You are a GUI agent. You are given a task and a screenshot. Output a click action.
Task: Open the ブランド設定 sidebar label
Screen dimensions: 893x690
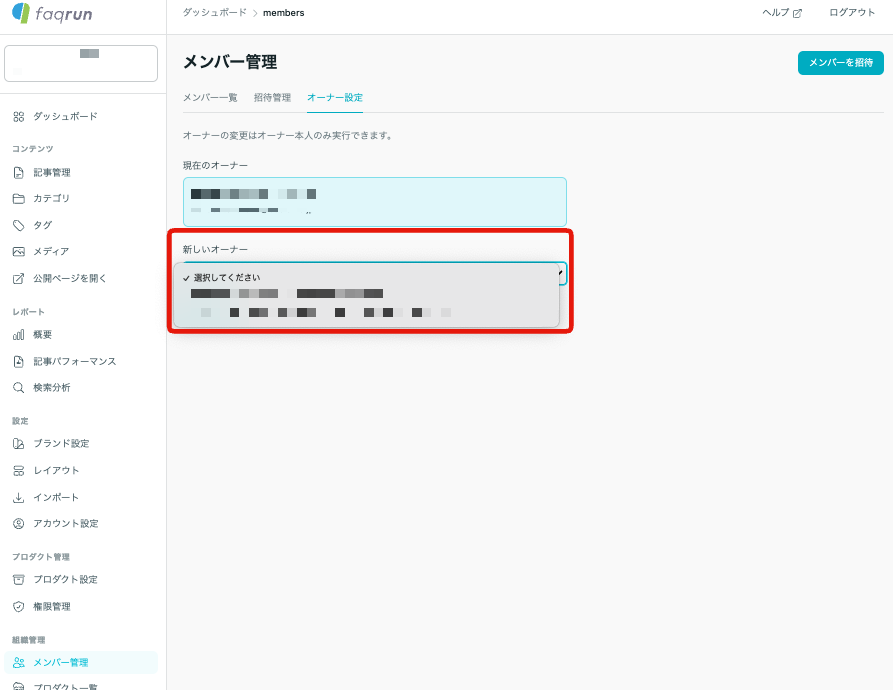click(61, 443)
